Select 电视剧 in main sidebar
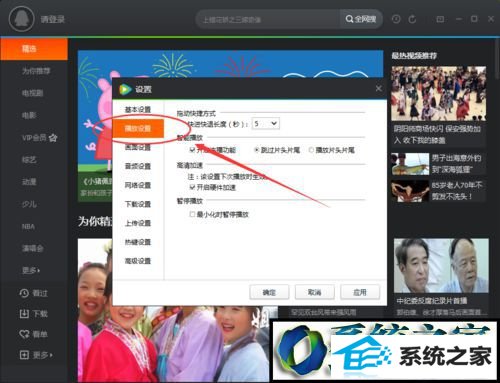This screenshot has width=500, height=383. pos(34,93)
